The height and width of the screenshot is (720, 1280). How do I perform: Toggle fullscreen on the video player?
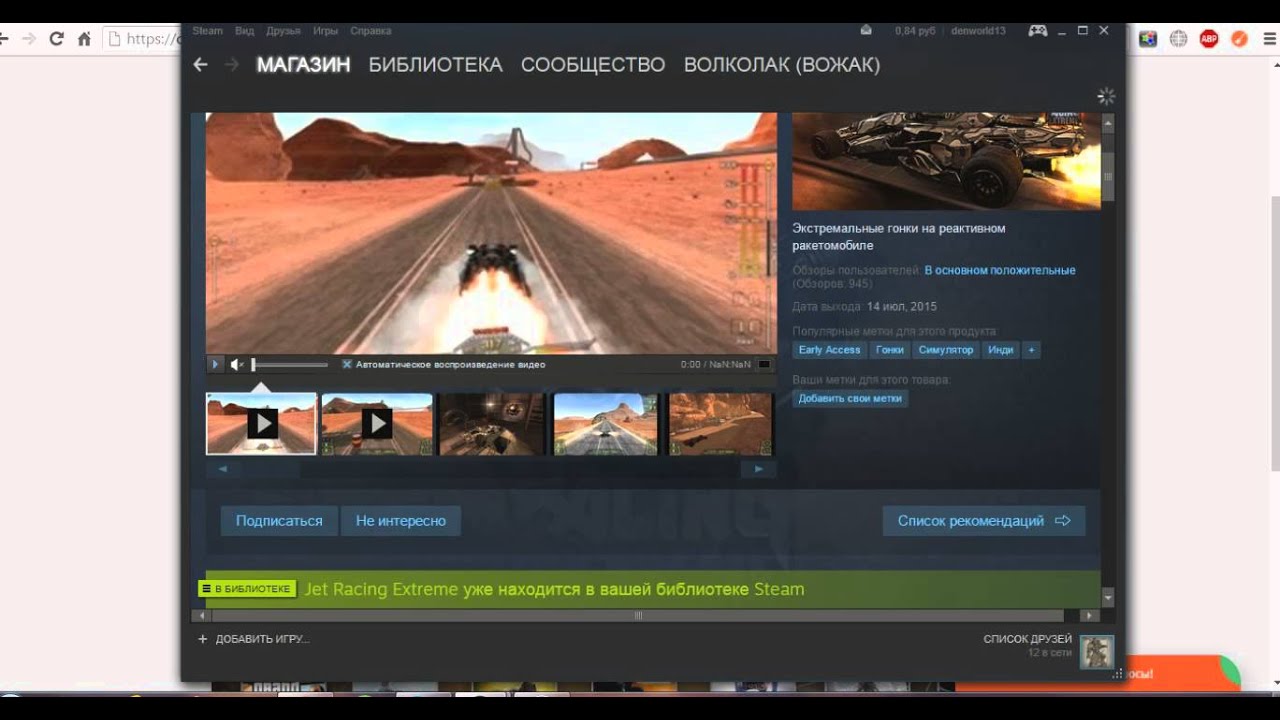point(765,365)
